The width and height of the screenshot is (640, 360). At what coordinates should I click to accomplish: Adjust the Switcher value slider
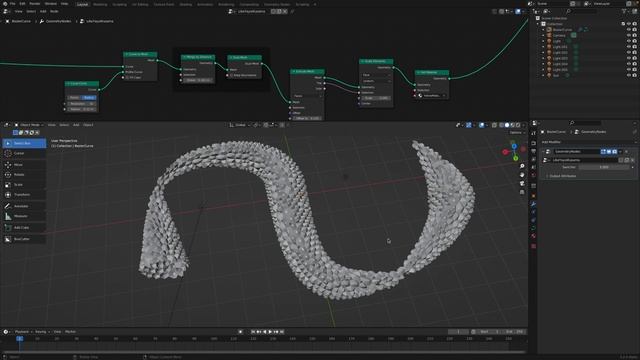point(604,167)
